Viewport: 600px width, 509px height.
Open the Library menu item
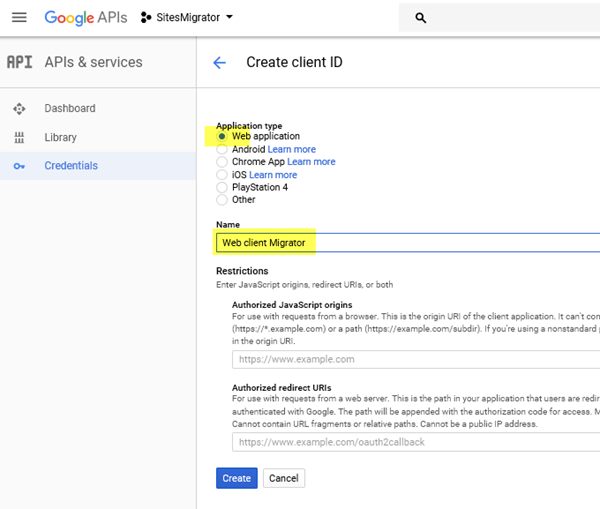[60, 137]
